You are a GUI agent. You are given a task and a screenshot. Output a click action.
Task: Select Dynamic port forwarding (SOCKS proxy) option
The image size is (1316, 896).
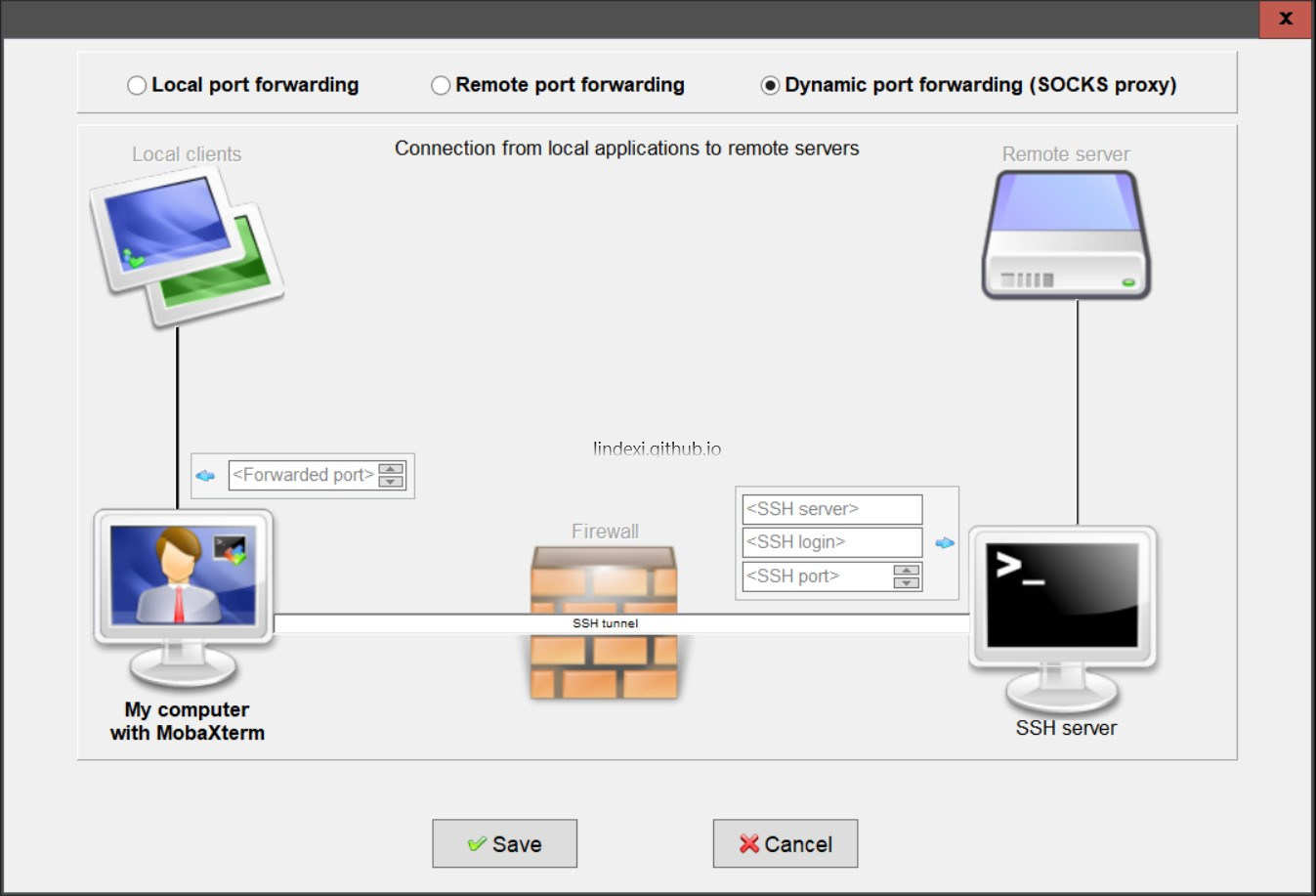tap(770, 85)
